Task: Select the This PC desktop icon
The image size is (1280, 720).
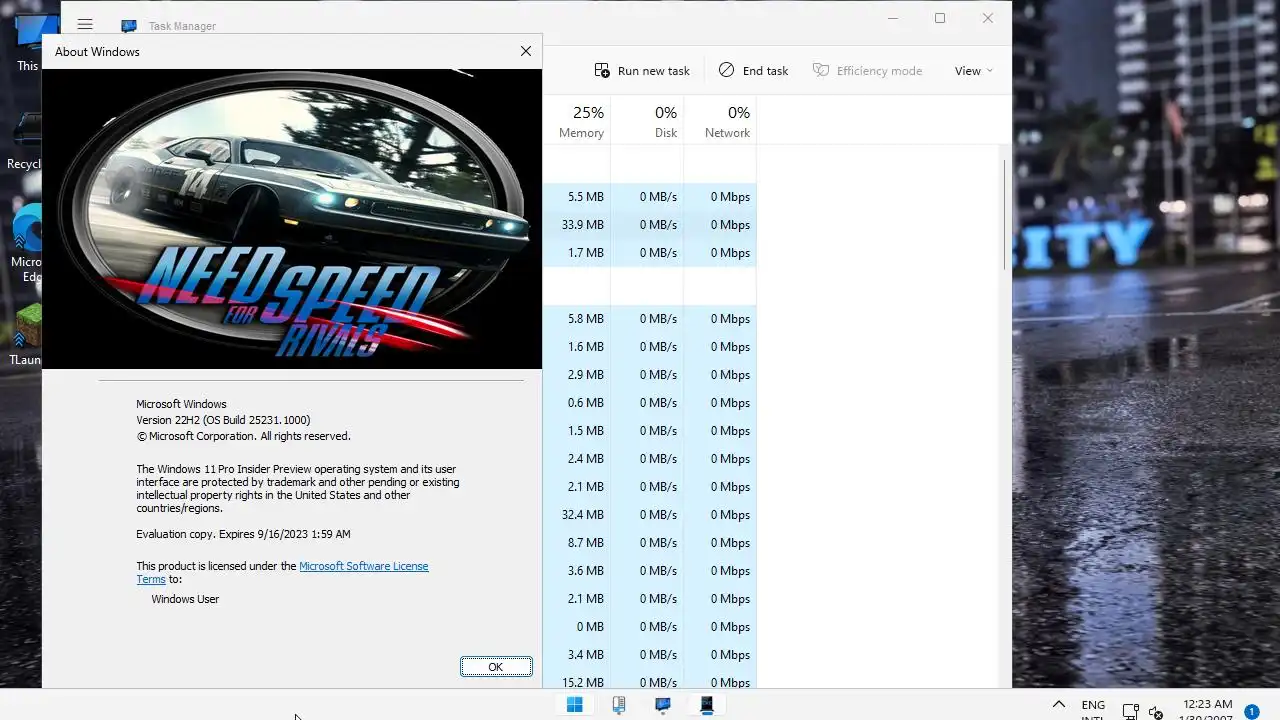Action: [27, 44]
